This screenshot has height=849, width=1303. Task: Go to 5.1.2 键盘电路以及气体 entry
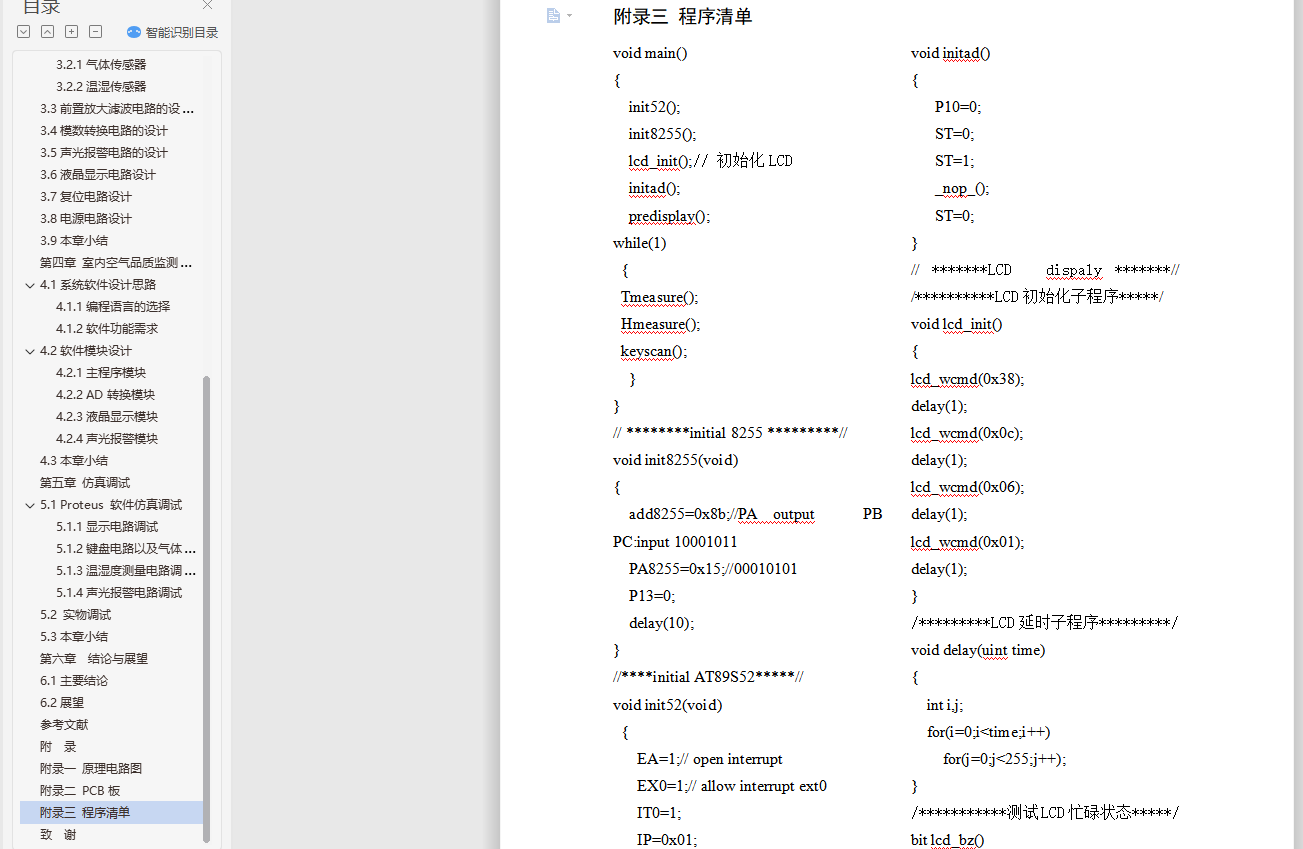pyautogui.click(x=126, y=549)
